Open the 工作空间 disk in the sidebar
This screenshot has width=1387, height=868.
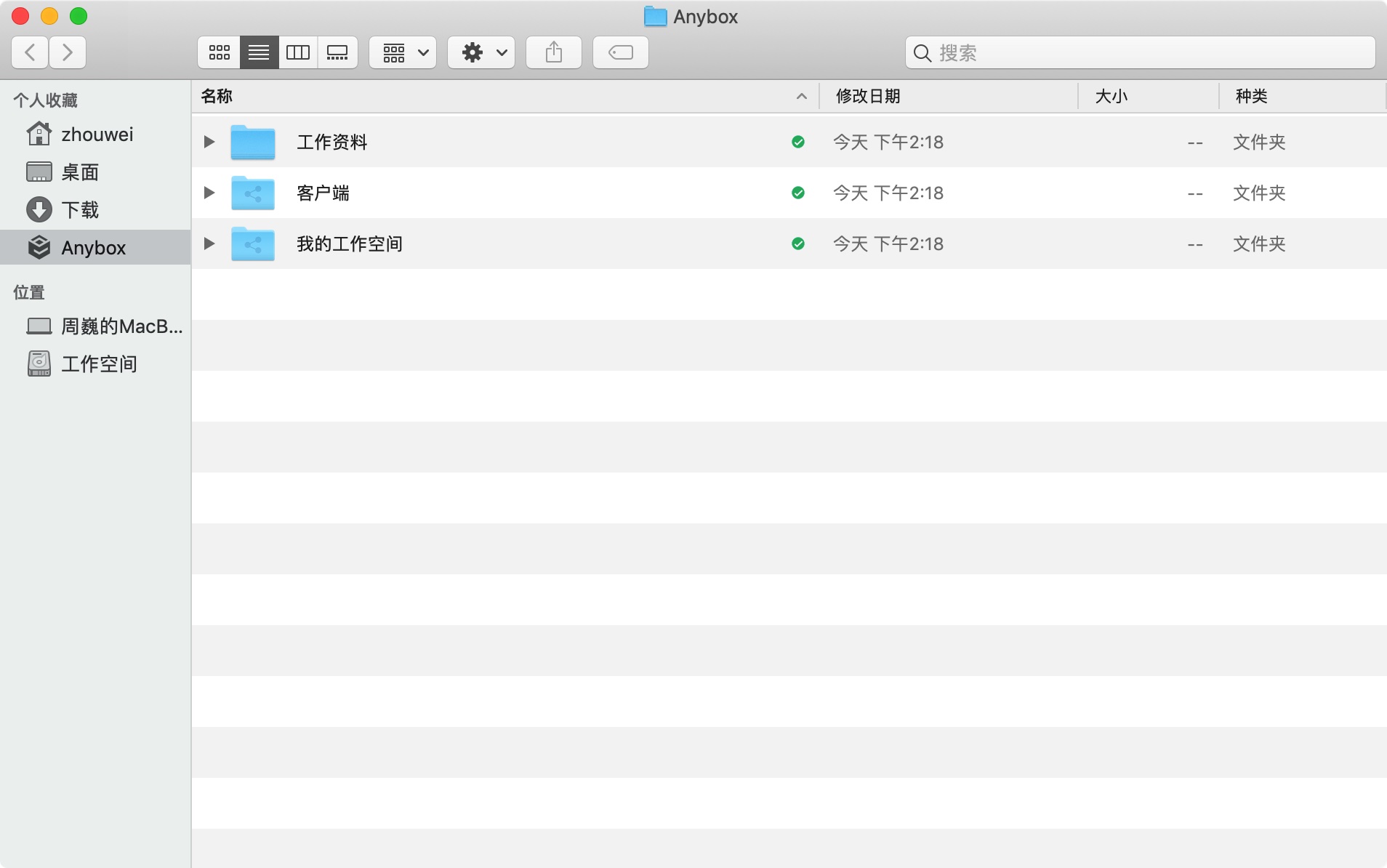tap(95, 364)
